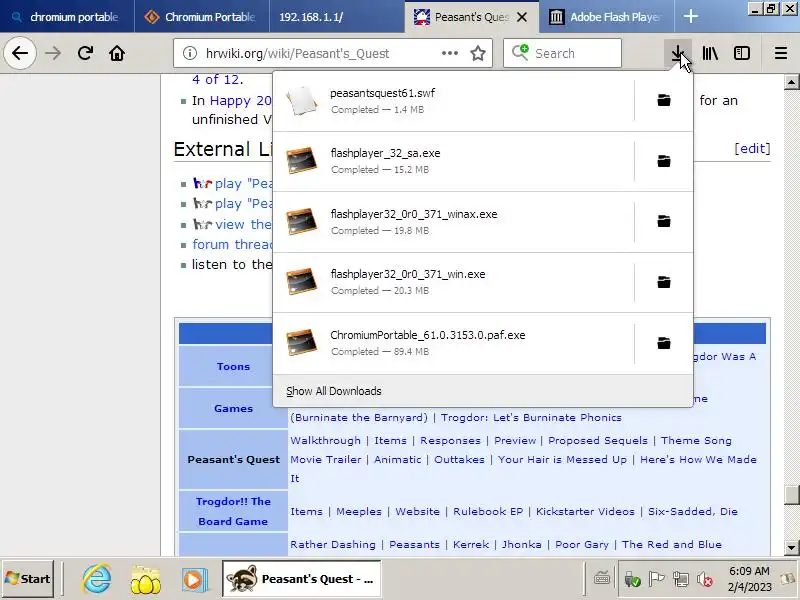This screenshot has height=600, width=800.
Task: Open containing folder for flashplayer32_0r0_371_winax.exe
Action: 664,221
